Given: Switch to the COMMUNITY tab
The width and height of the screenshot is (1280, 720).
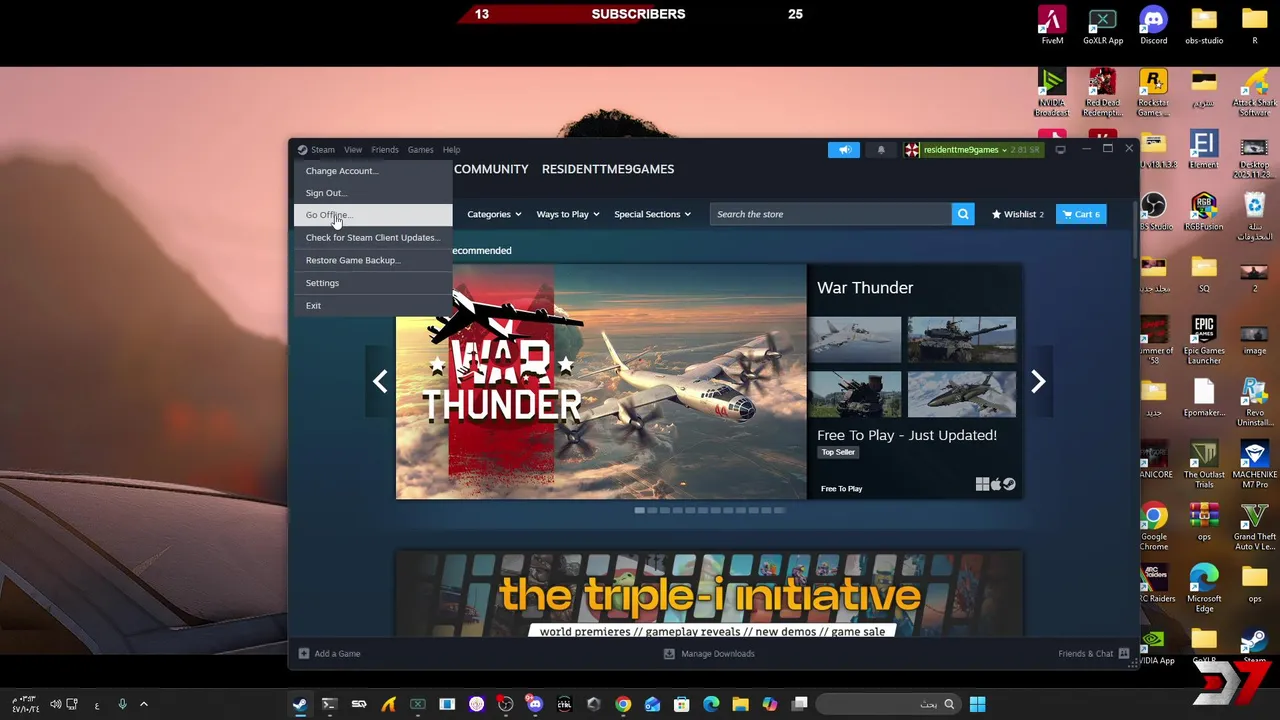Looking at the screenshot, I should click(x=491, y=169).
